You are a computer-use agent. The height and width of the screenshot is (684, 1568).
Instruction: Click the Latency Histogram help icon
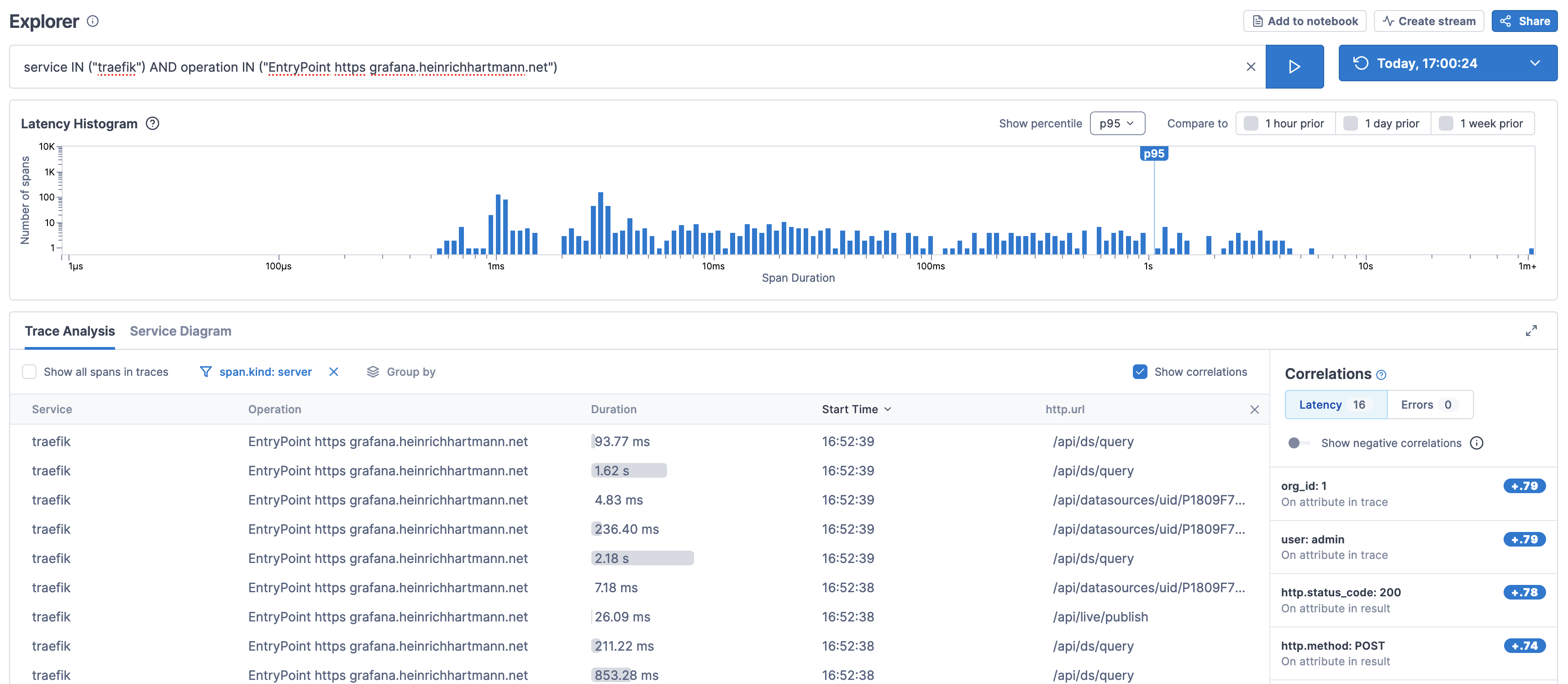[152, 124]
